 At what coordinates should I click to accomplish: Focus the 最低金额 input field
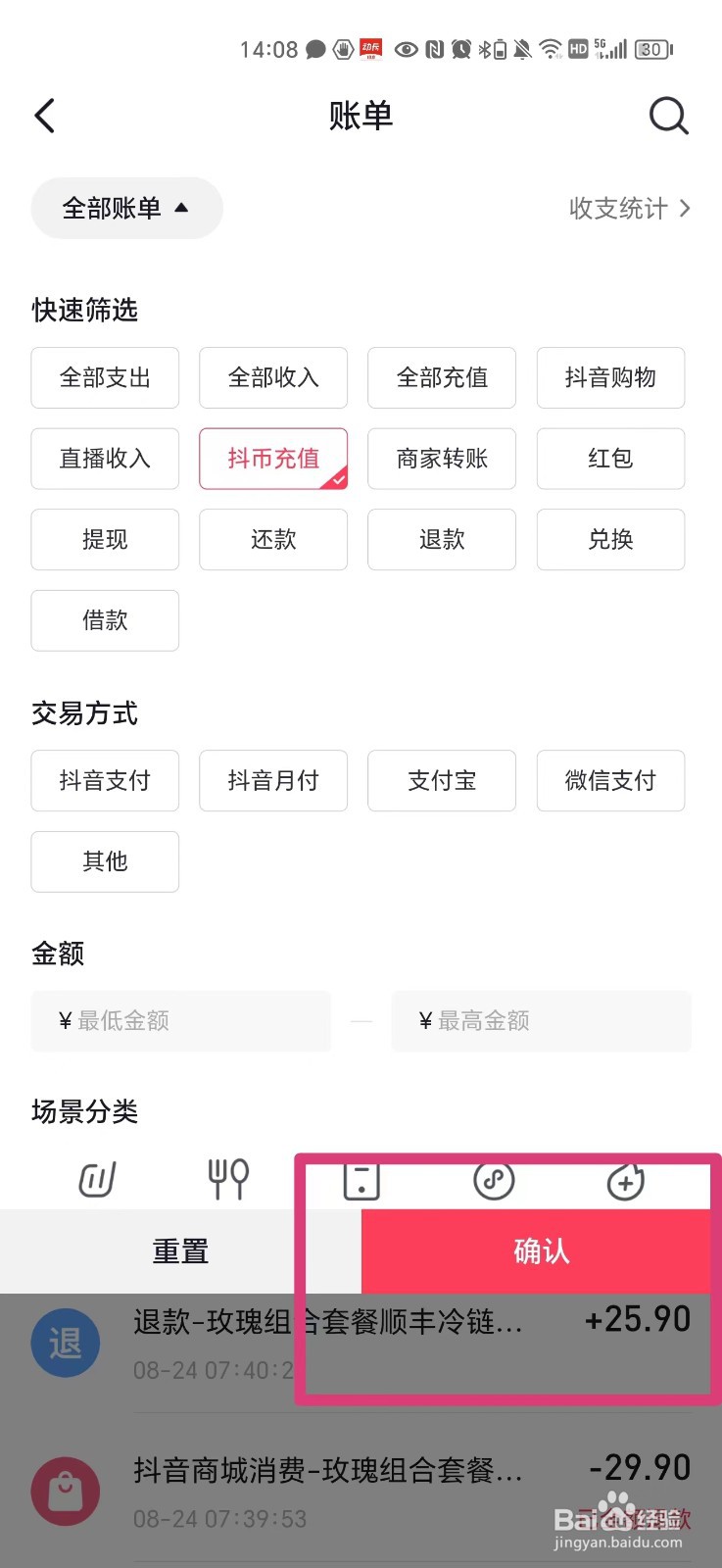click(x=181, y=1021)
